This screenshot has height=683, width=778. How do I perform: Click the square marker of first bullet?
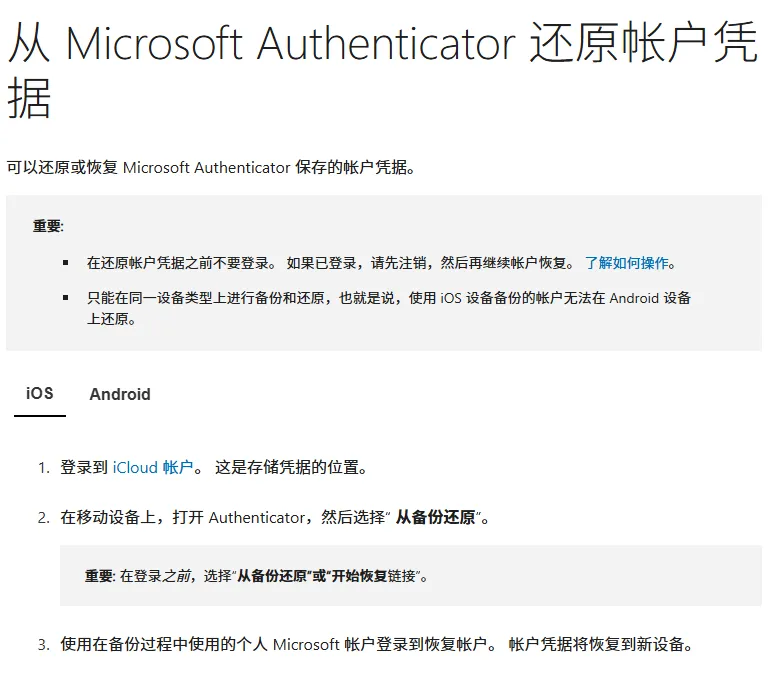coord(65,263)
